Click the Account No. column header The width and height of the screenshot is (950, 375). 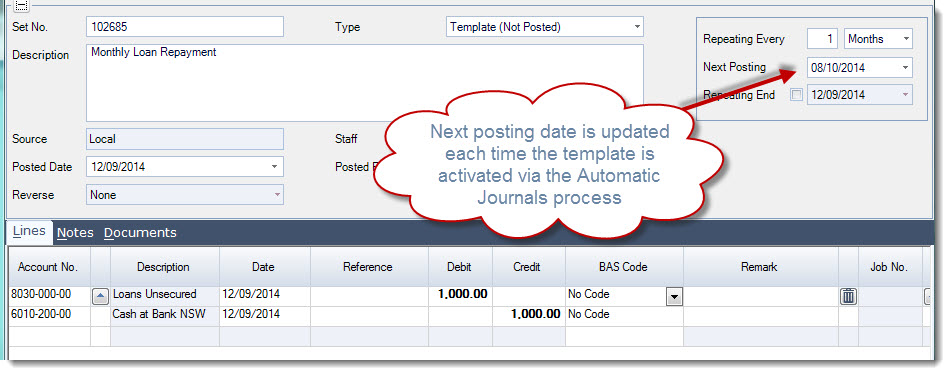(49, 267)
